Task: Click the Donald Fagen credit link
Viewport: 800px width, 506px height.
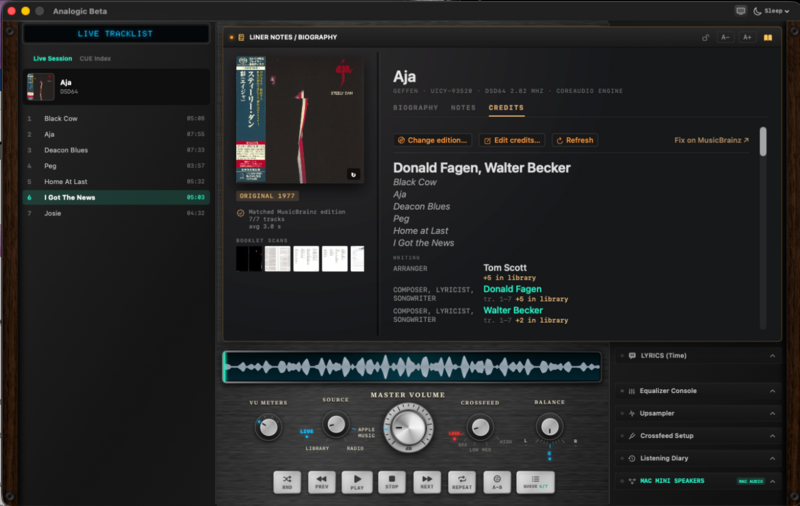Action: [512, 289]
